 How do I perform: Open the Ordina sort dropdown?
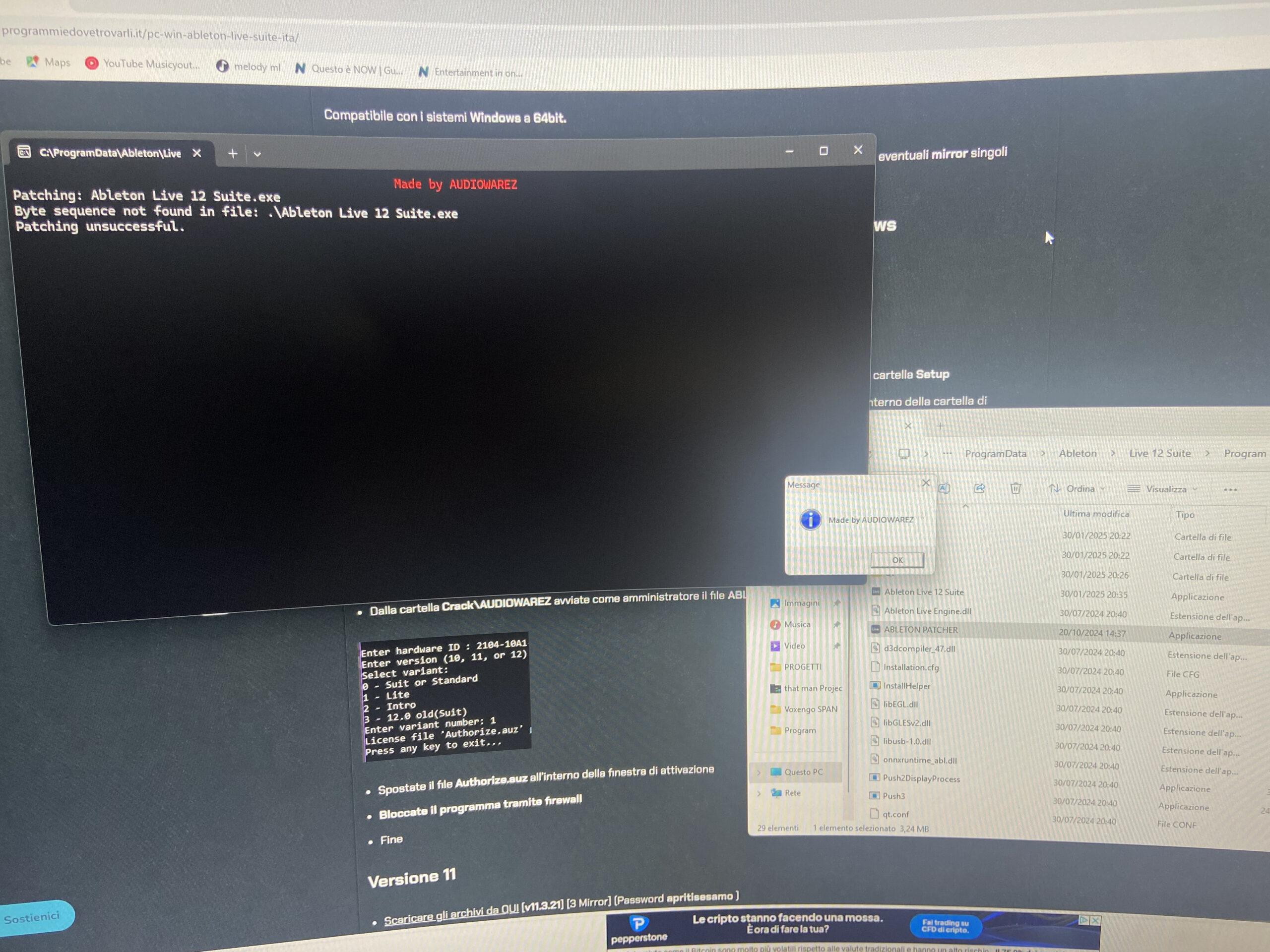pyautogui.click(x=1077, y=489)
